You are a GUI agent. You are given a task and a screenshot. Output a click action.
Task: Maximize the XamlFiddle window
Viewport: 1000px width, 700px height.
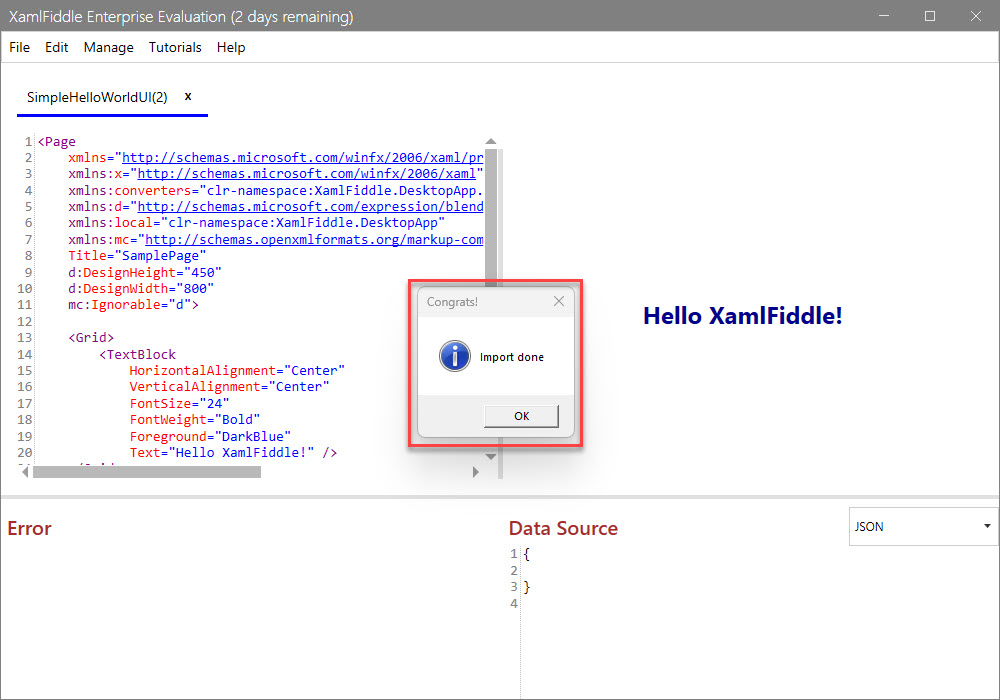coord(930,16)
